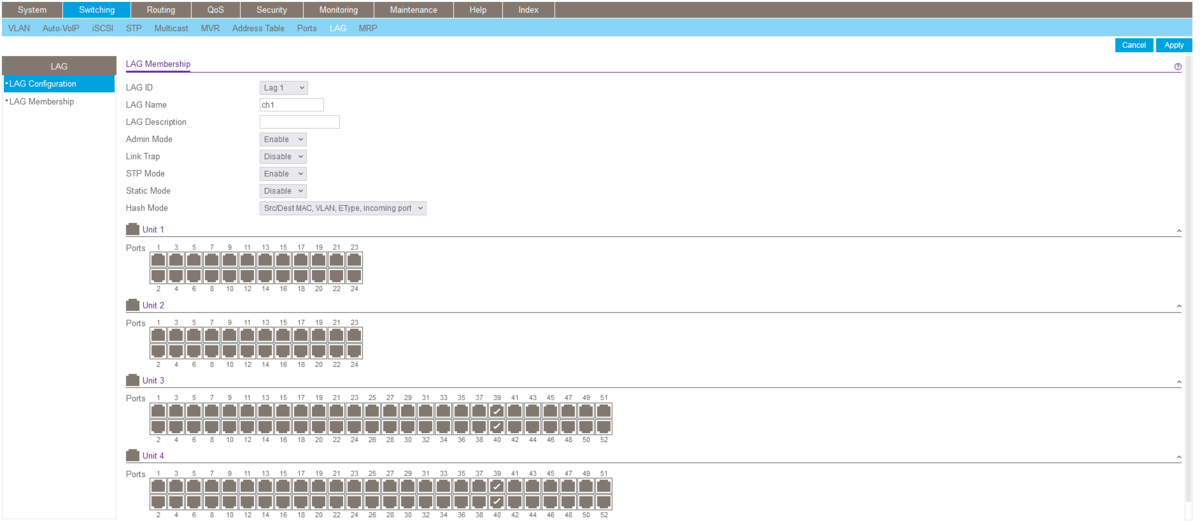
Task: Select port 24 icon in Unit 2
Action: click(354, 351)
